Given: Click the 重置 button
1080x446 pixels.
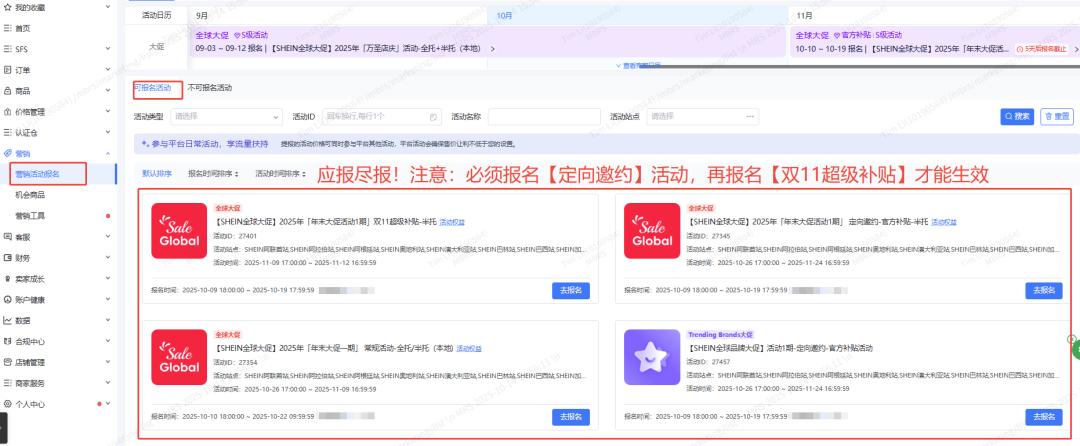Looking at the screenshot, I should (1057, 117).
